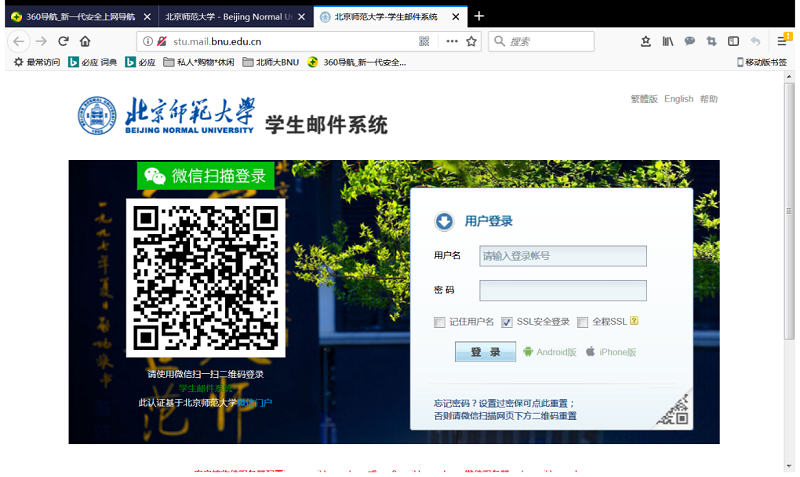Switch to the 北京师范大学 Beijing Normal tab
Screen dimensions: 800x477
click(234, 17)
